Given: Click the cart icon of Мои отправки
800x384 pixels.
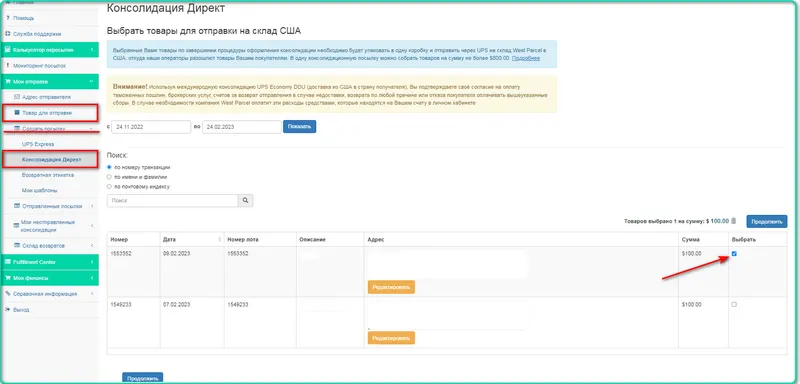Looking at the screenshot, I should coord(8,82).
